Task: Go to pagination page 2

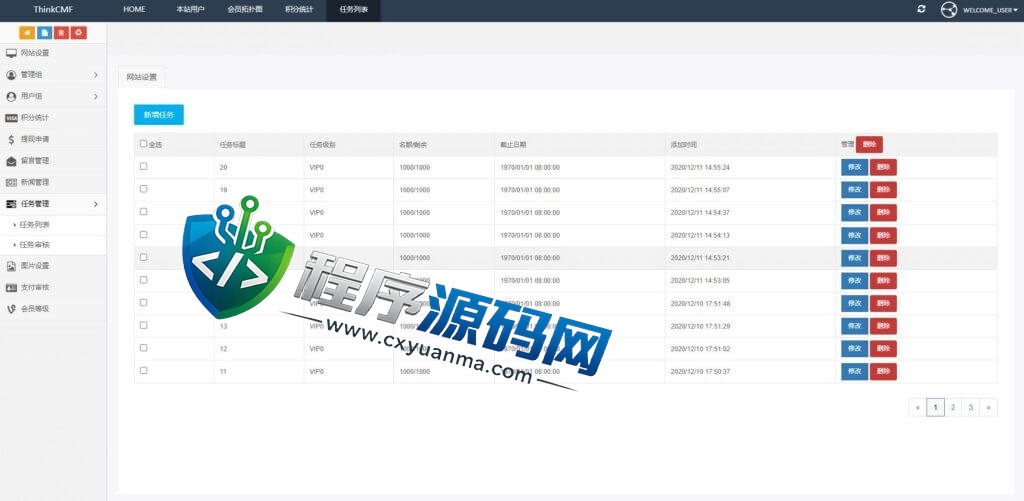Action: pos(953,408)
